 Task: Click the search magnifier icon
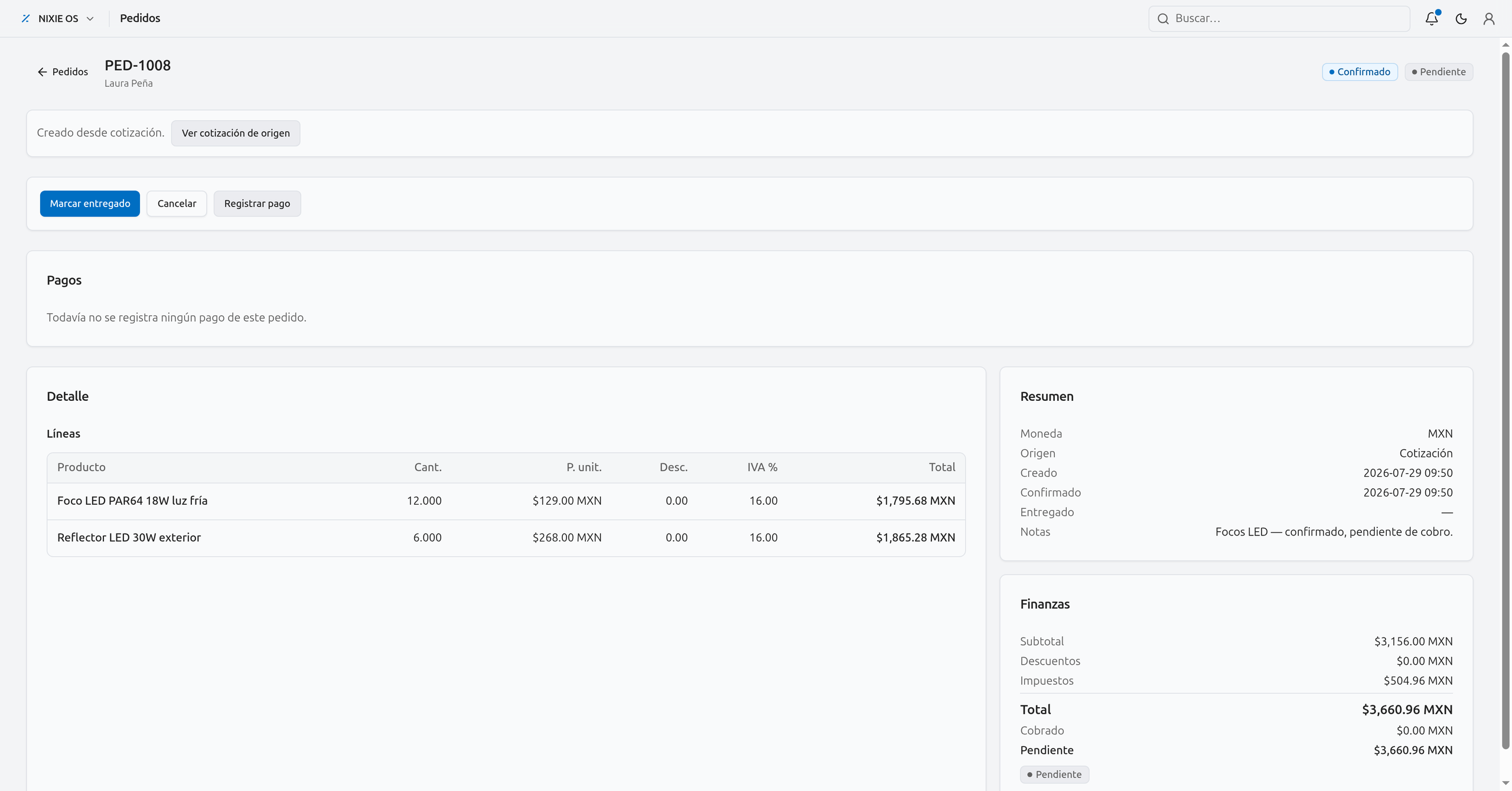coord(1163,18)
